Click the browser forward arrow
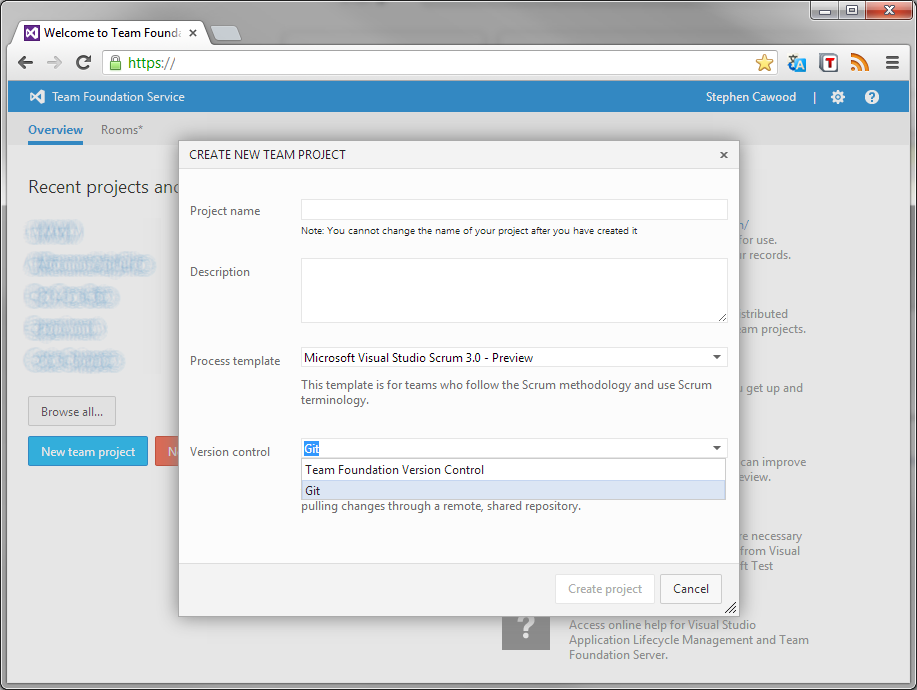 54,63
